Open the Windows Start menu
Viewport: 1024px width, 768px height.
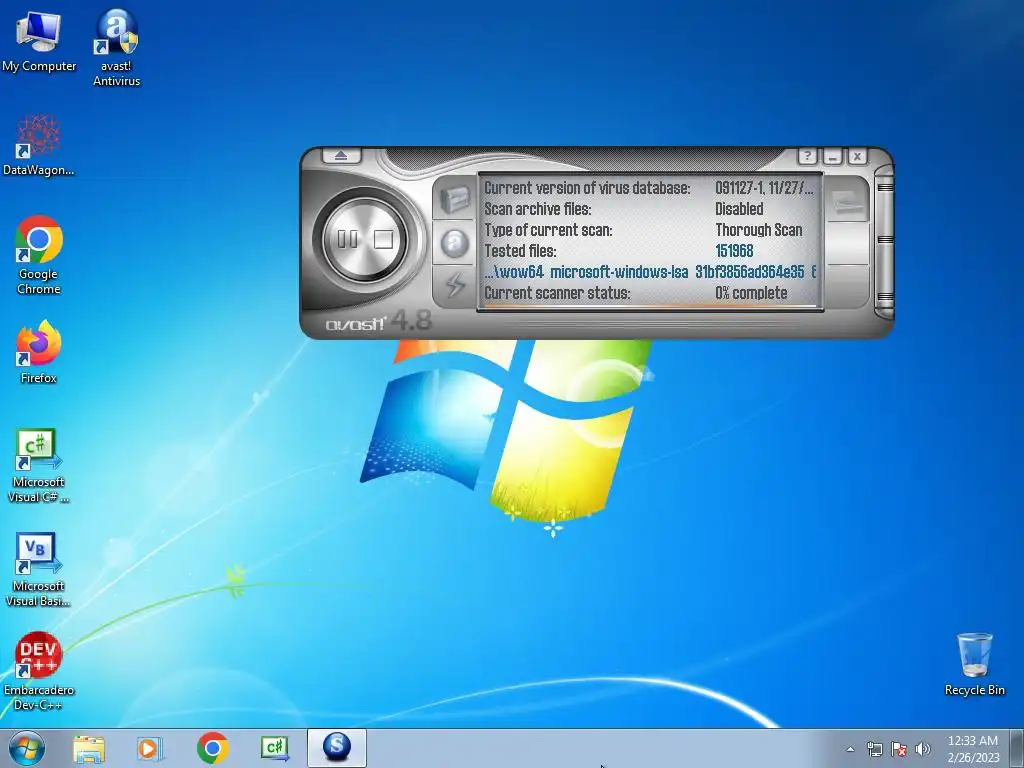[x=27, y=748]
